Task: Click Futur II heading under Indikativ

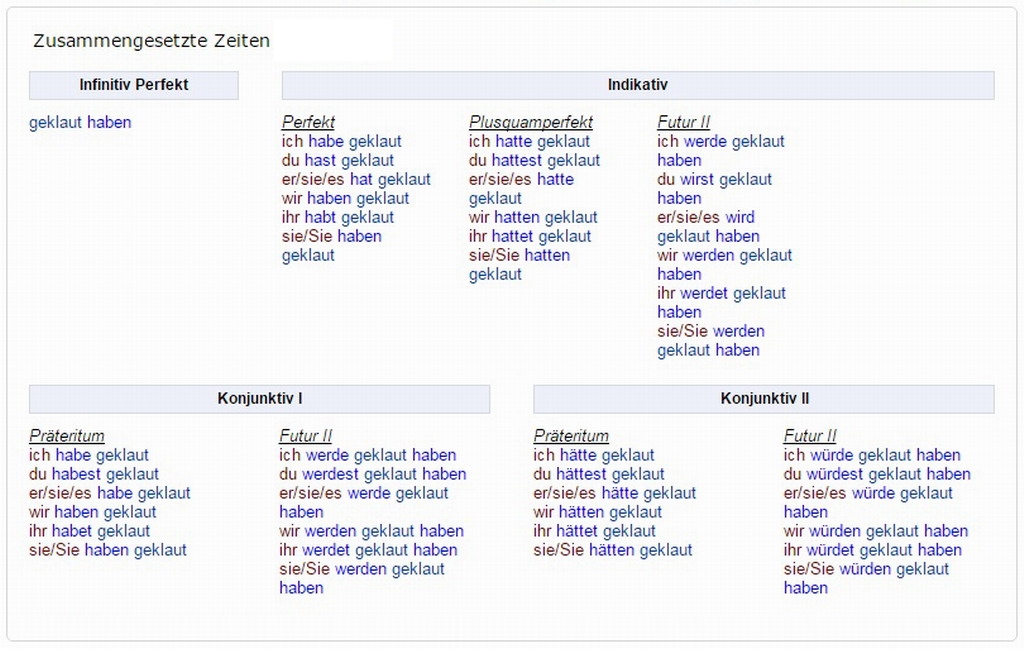Action: tap(683, 122)
